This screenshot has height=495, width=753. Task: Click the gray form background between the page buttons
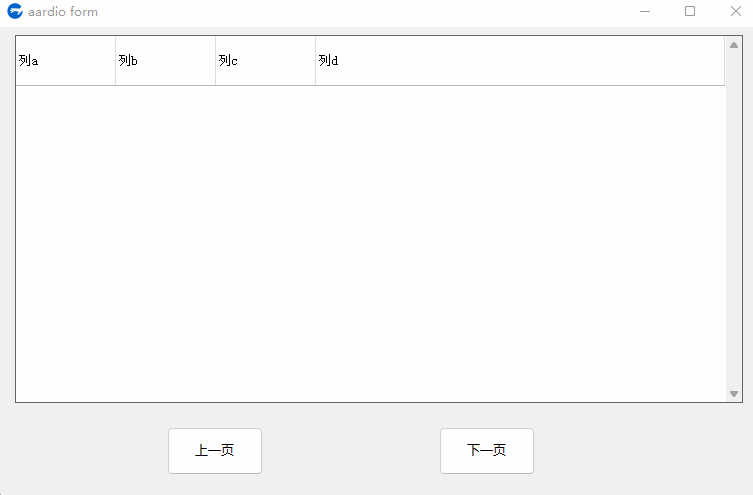pos(351,451)
